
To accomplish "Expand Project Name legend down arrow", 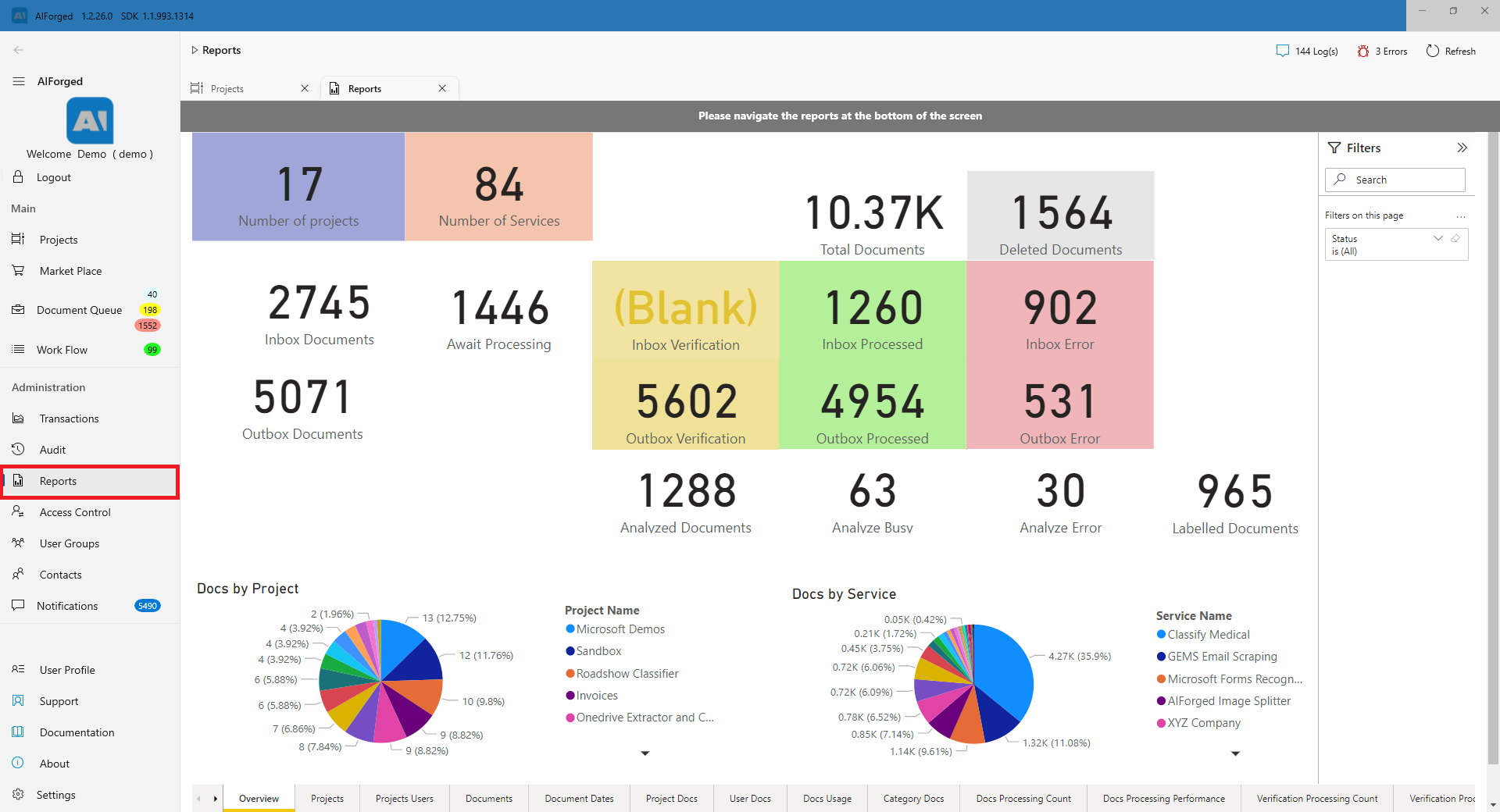I will coord(645,753).
